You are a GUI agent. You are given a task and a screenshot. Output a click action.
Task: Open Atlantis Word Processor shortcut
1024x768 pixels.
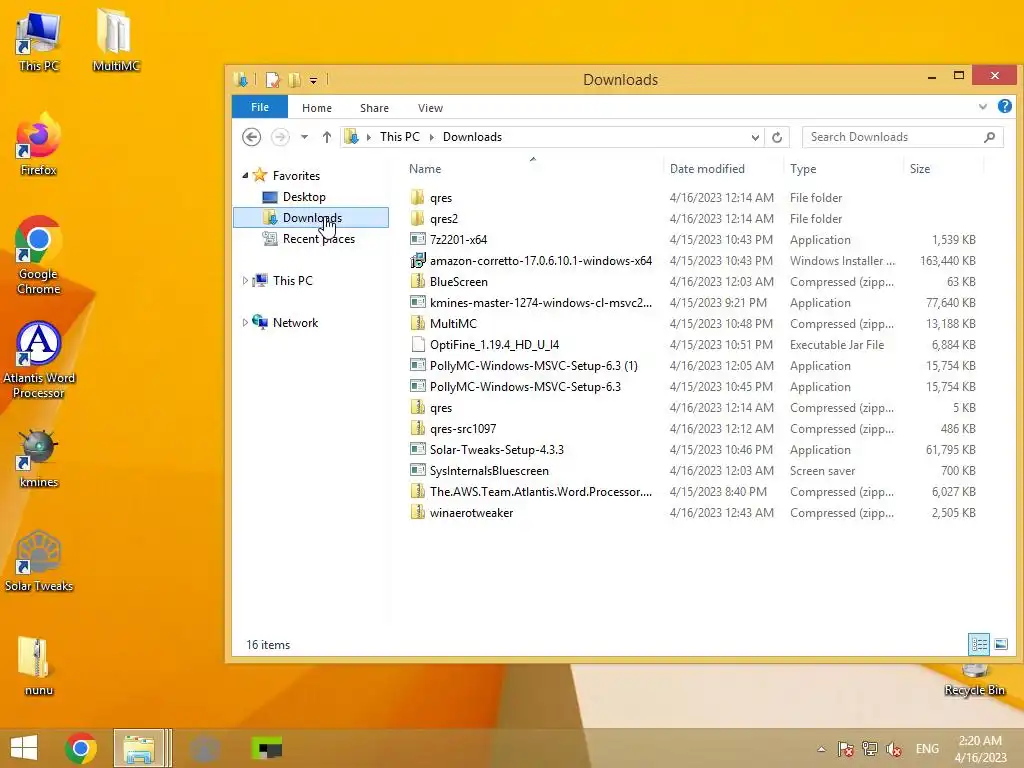pos(39,359)
